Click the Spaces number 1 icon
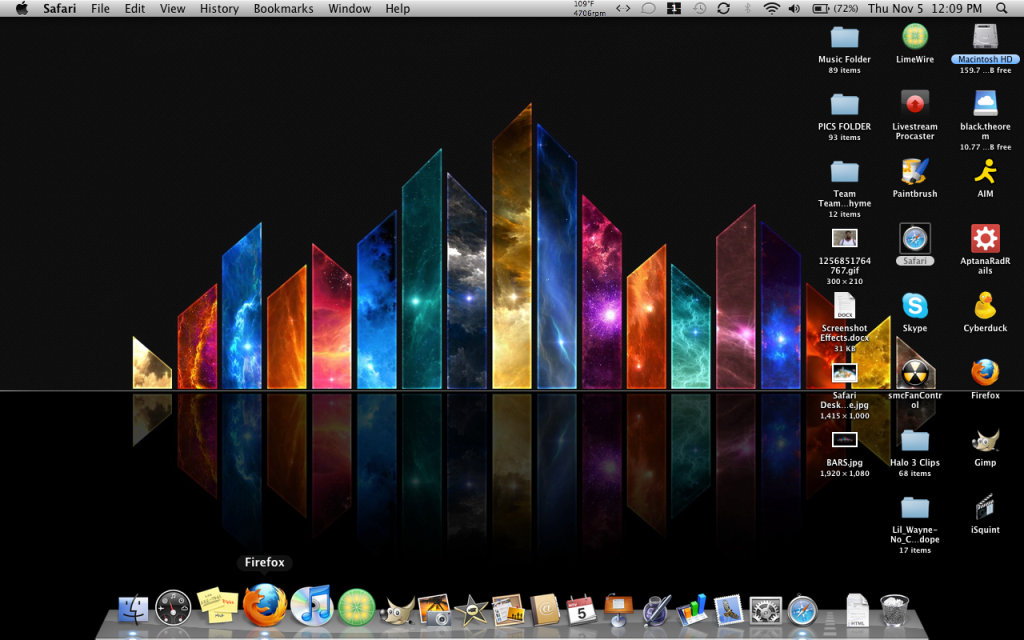1024x640 pixels. [674, 8]
